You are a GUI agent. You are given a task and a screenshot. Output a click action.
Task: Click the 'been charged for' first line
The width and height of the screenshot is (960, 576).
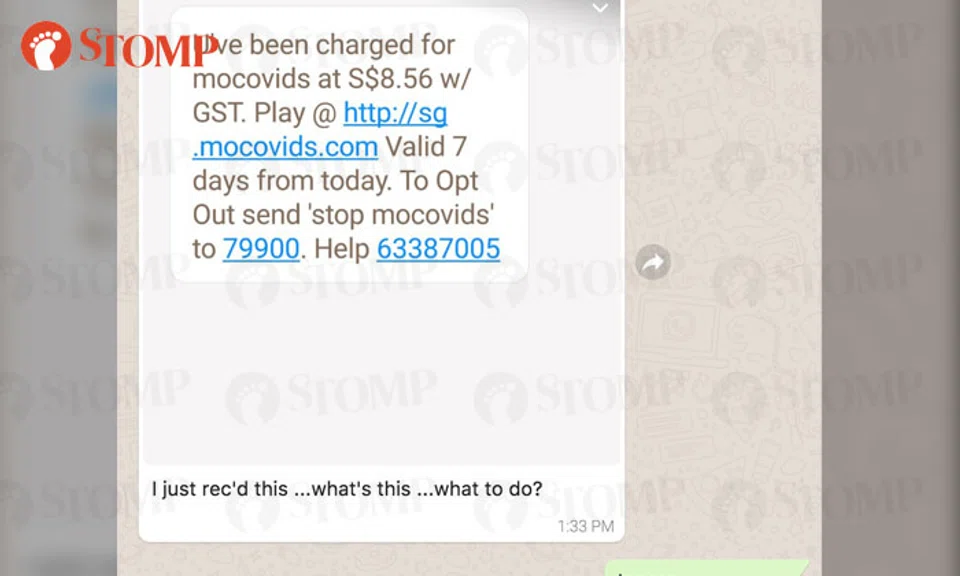(352, 45)
